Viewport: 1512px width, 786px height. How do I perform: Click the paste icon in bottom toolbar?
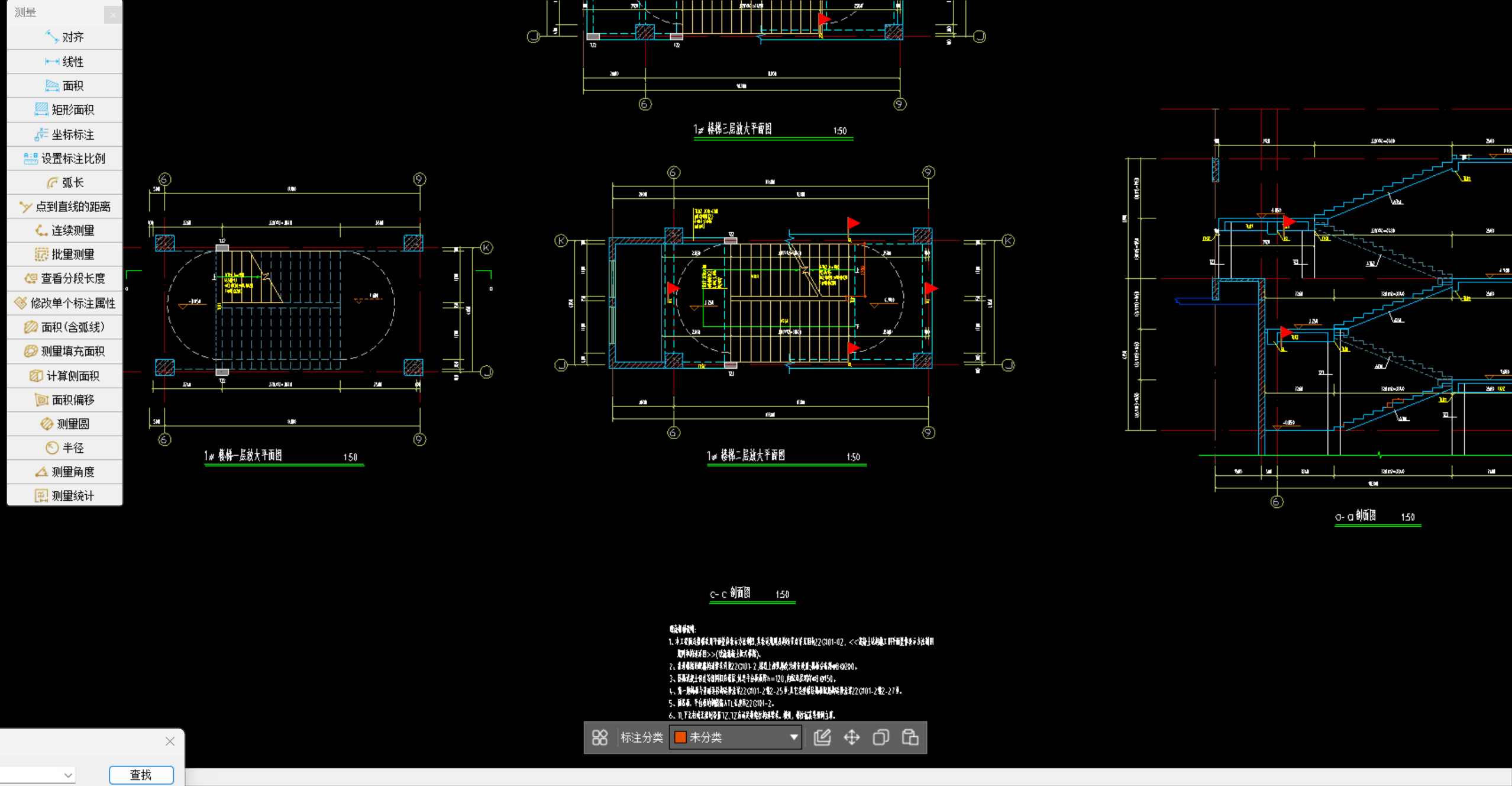point(910,737)
